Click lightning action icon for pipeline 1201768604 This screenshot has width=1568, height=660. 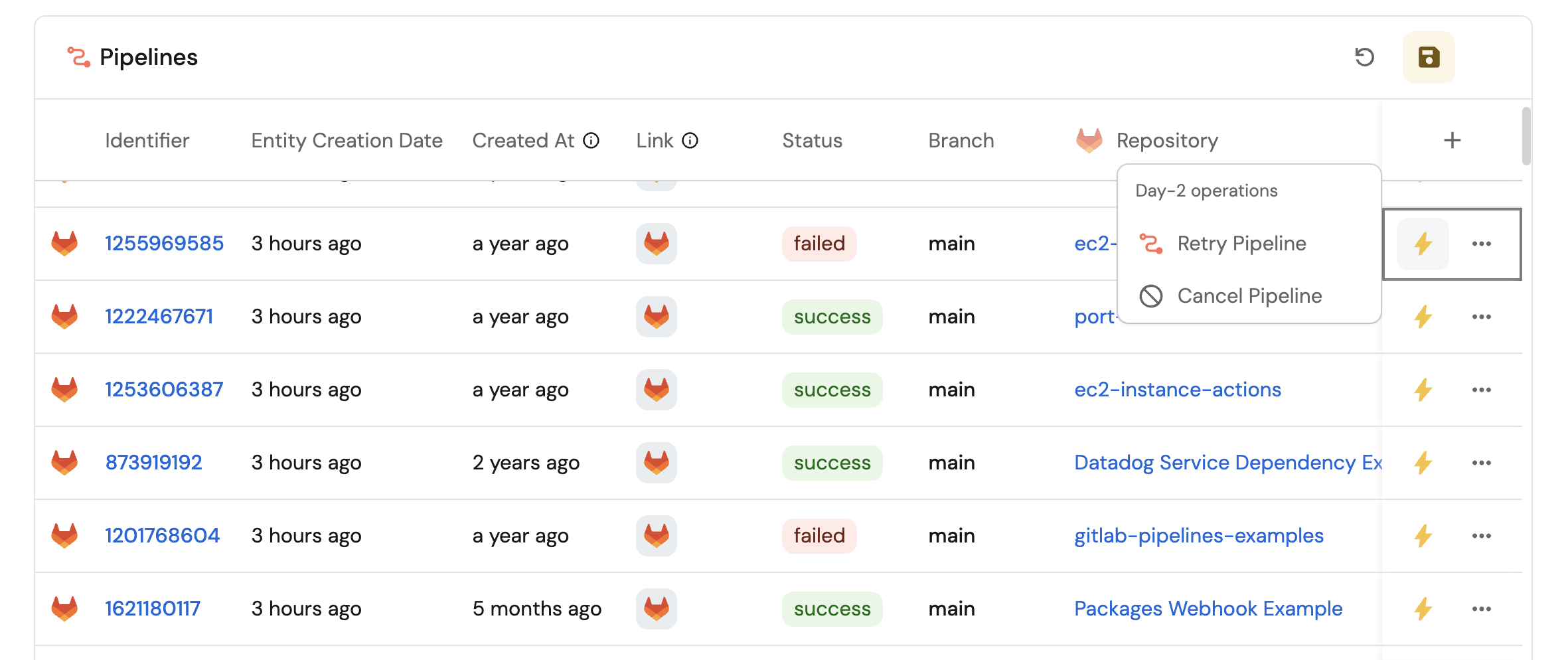point(1423,536)
